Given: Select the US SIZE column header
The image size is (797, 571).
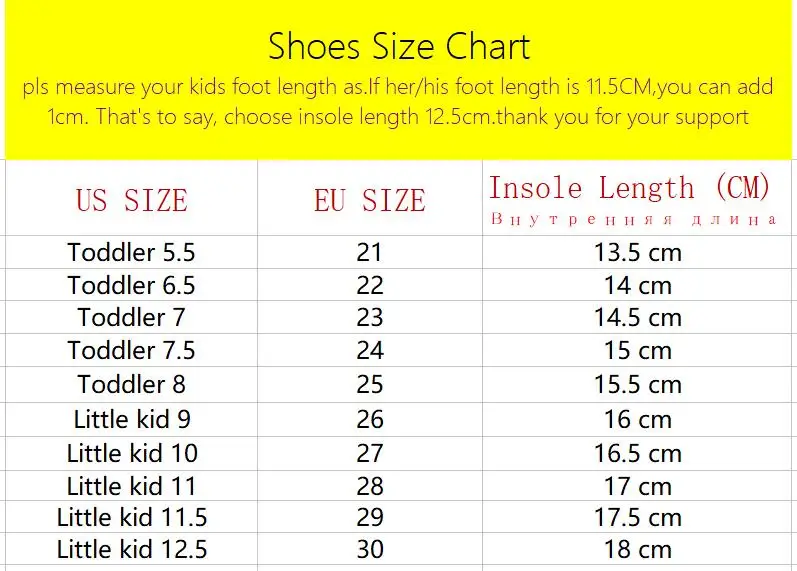Looking at the screenshot, I should (x=132, y=200).
